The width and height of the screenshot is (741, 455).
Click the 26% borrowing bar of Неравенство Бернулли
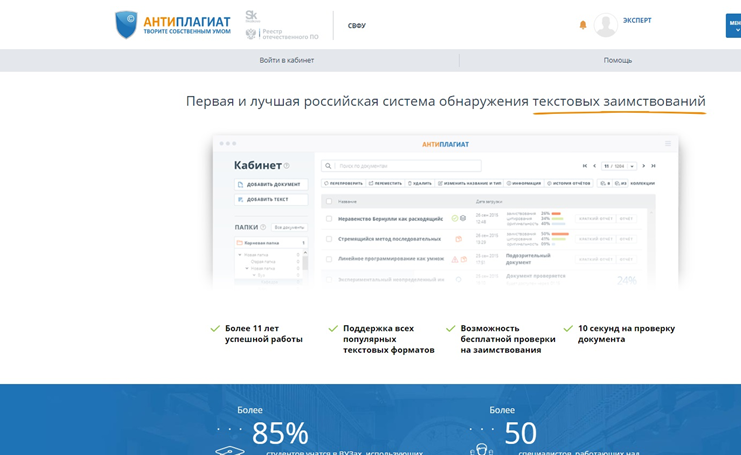pos(556,214)
